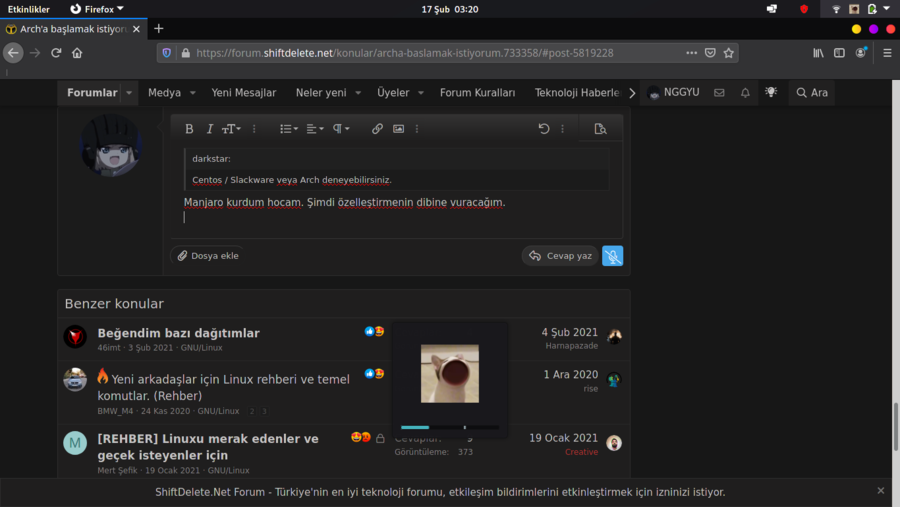Open the notifications bell icon
Viewport: 900px width, 507px height.
point(745,92)
